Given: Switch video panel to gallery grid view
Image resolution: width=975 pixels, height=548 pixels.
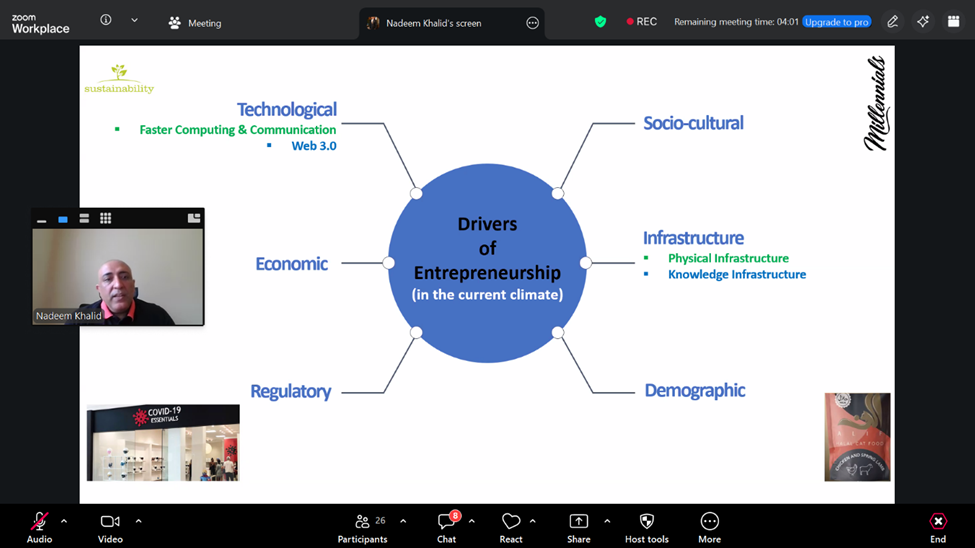Looking at the screenshot, I should [x=105, y=218].
